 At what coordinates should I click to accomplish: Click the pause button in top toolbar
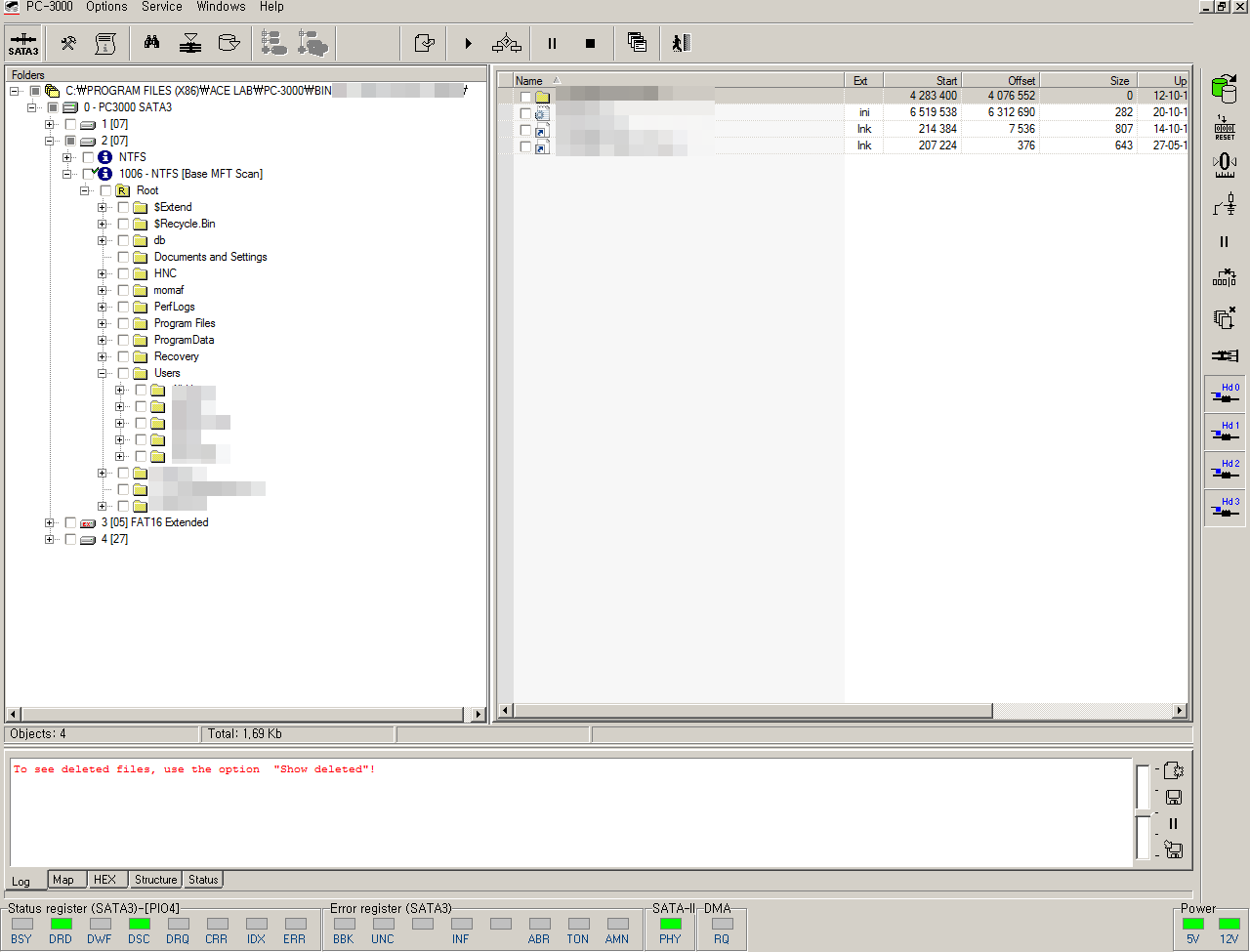coord(552,43)
